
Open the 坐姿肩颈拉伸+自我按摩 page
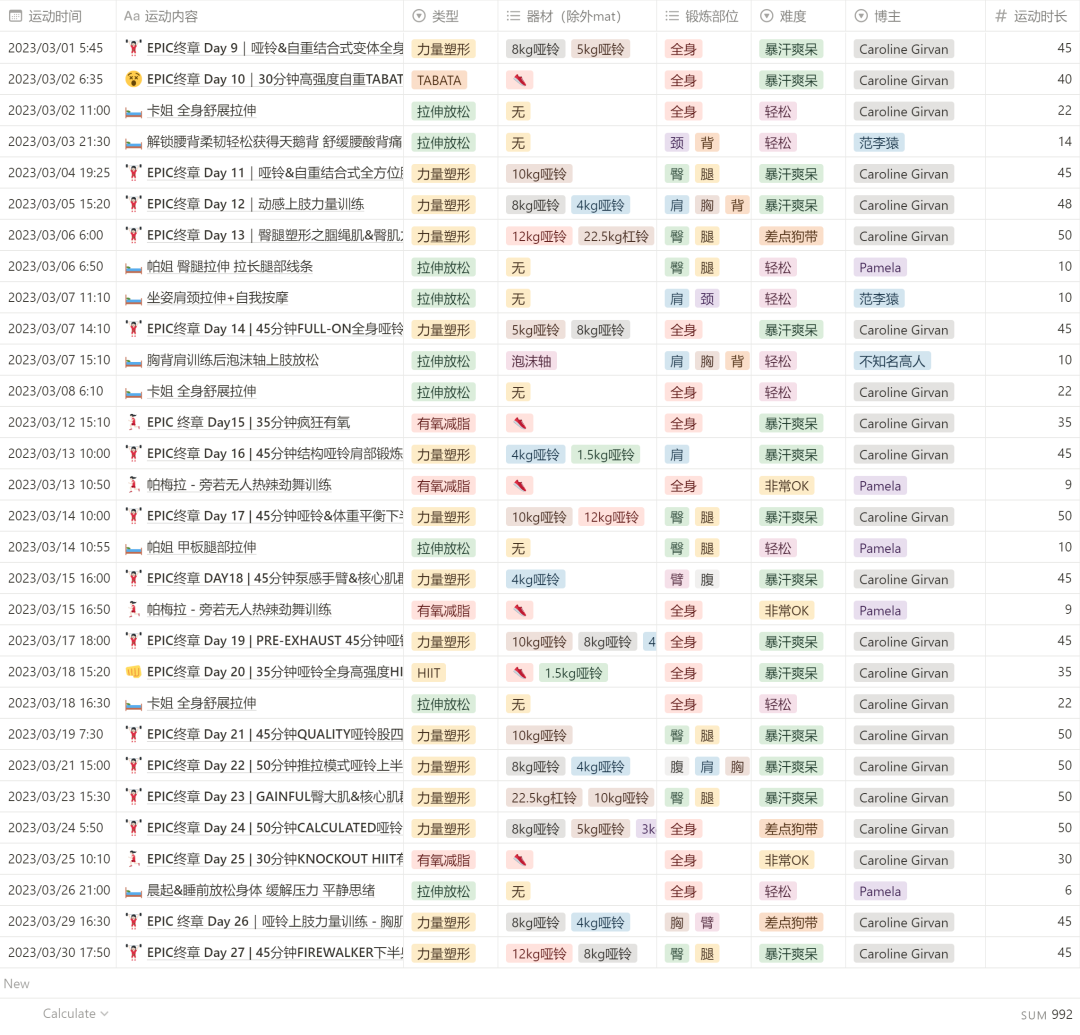point(218,297)
